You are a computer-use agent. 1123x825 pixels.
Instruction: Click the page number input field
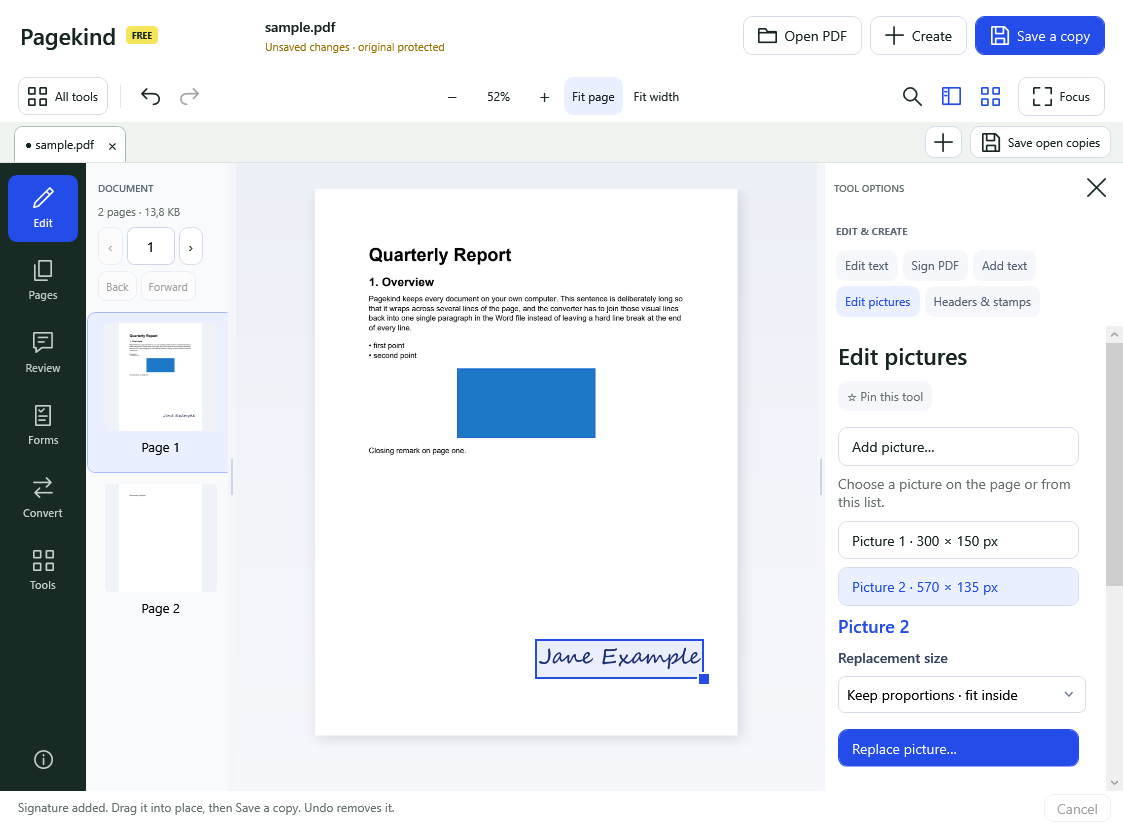click(x=150, y=247)
